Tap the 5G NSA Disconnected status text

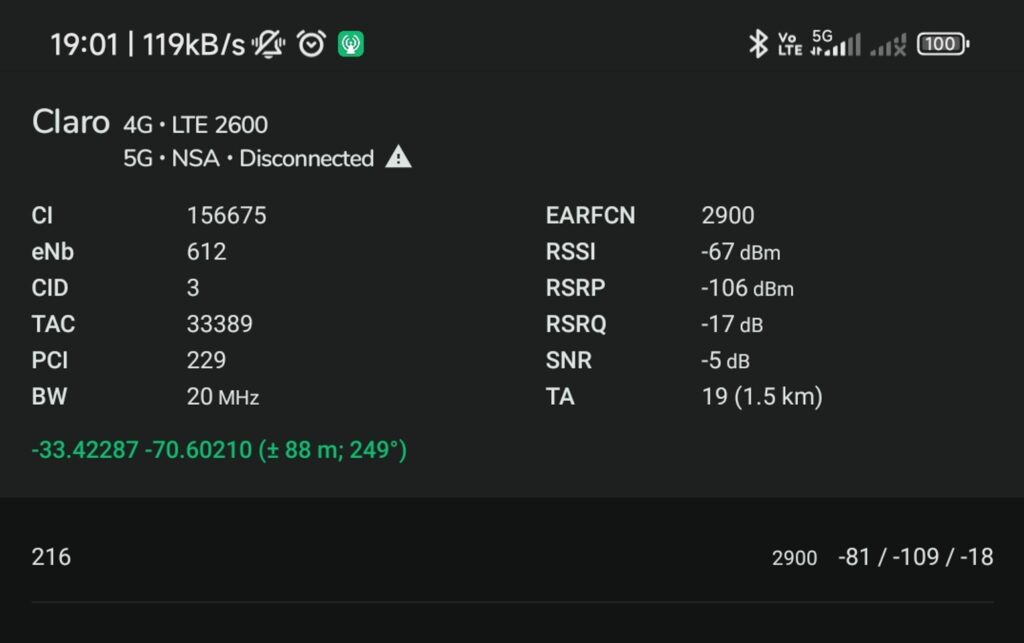(x=248, y=158)
